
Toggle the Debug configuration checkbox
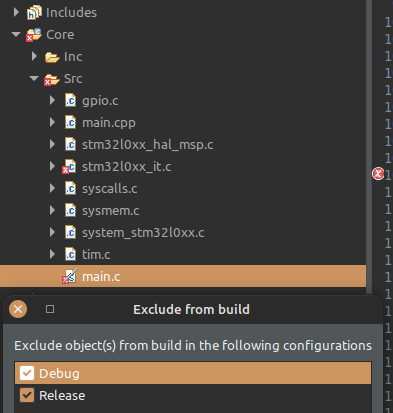(x=27, y=373)
